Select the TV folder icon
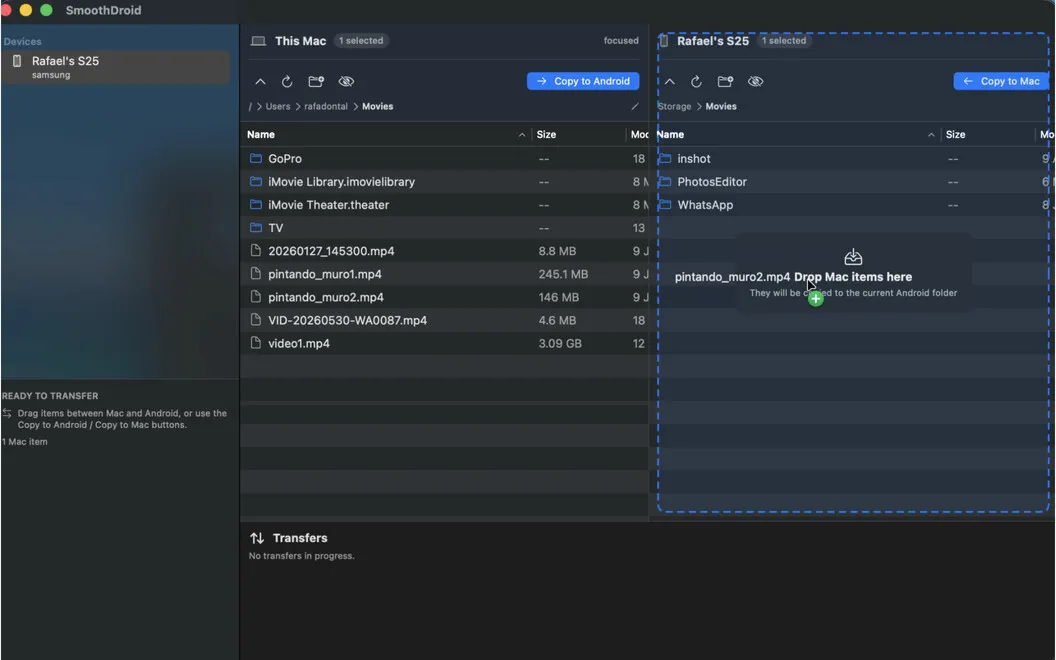1056x660 pixels. (x=256, y=228)
